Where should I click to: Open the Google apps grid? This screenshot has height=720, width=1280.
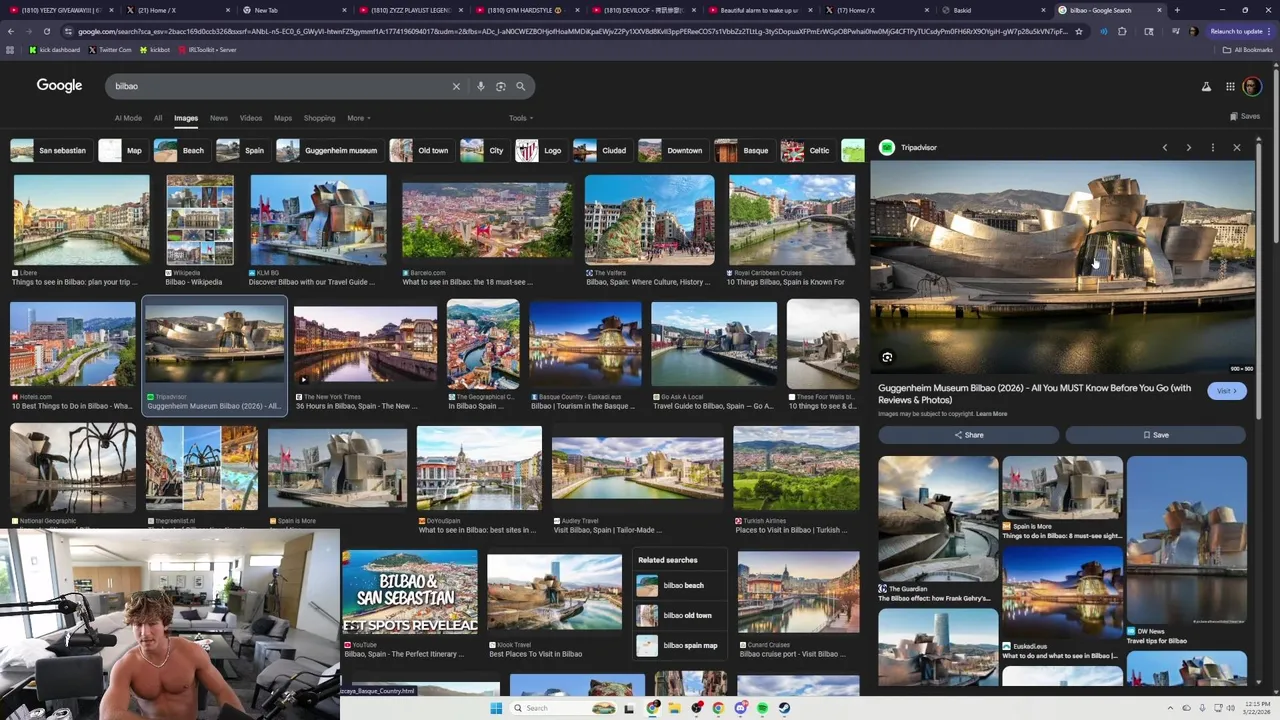click(1230, 87)
